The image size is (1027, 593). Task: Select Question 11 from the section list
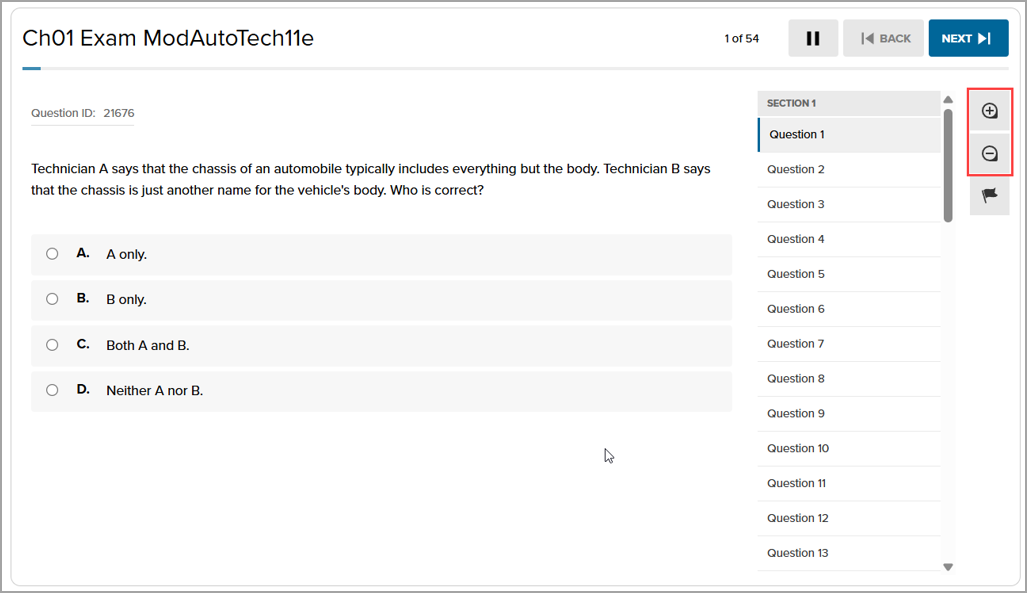796,483
